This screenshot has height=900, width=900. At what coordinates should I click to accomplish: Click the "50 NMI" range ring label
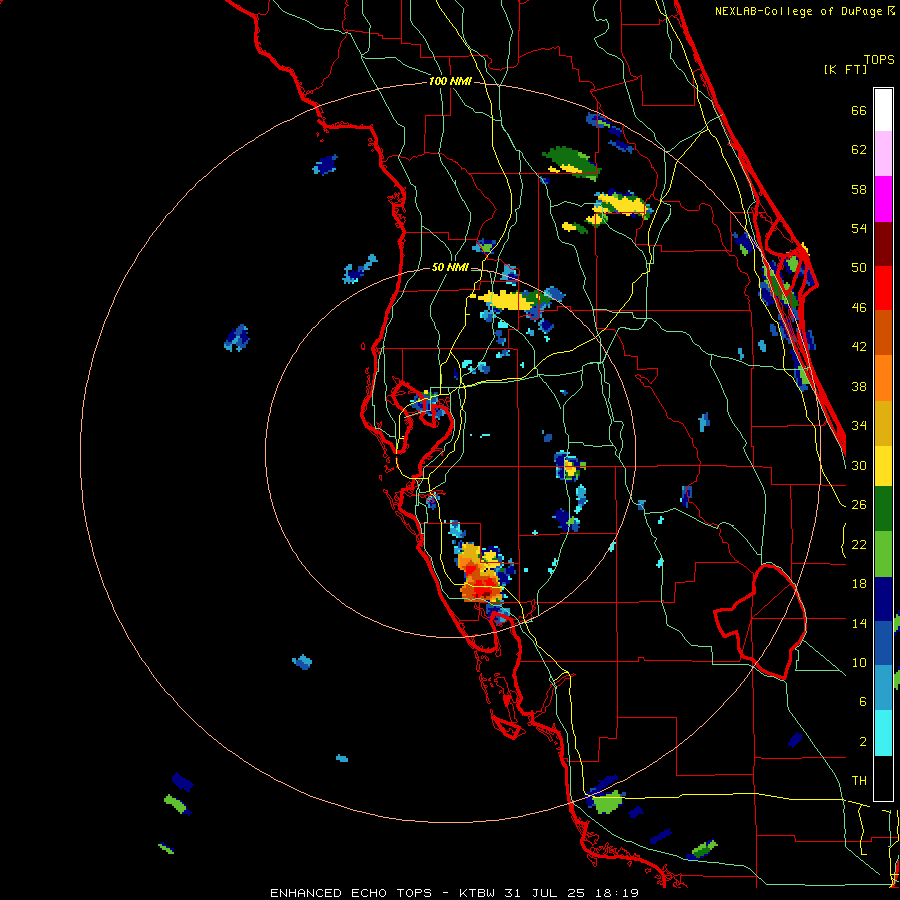point(449,267)
